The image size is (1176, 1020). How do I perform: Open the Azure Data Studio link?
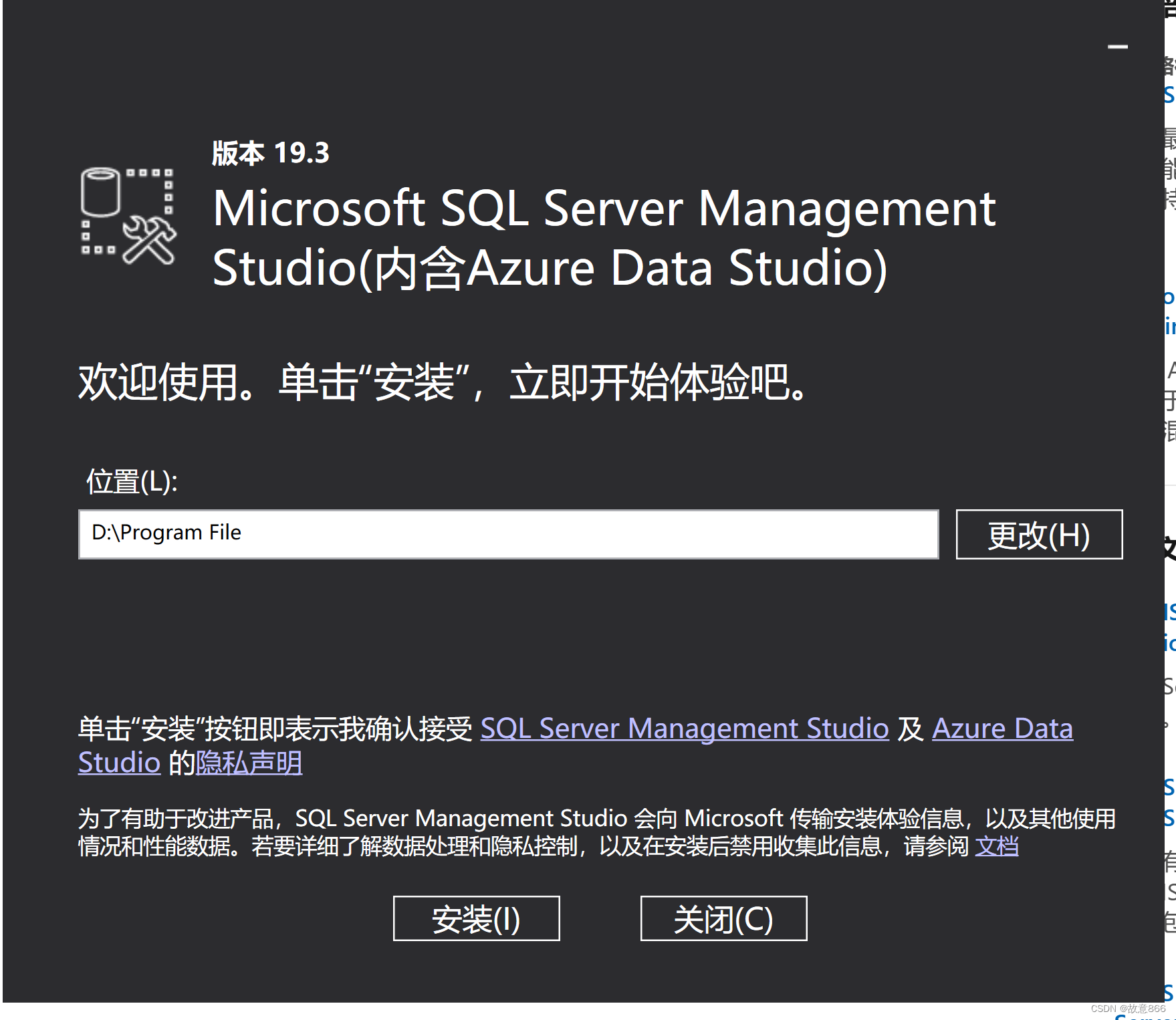[x=1002, y=729]
